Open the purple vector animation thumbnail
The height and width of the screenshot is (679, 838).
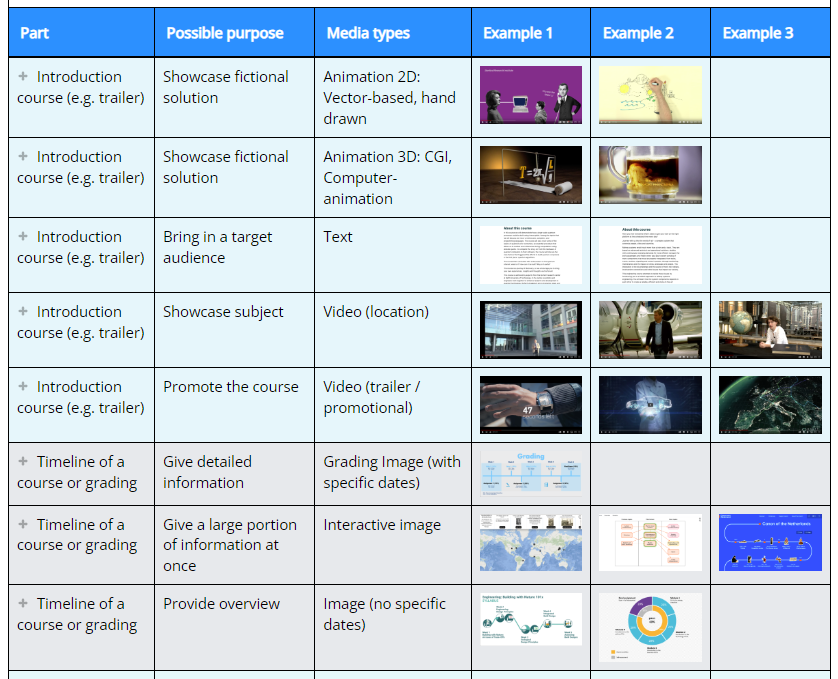[531, 95]
